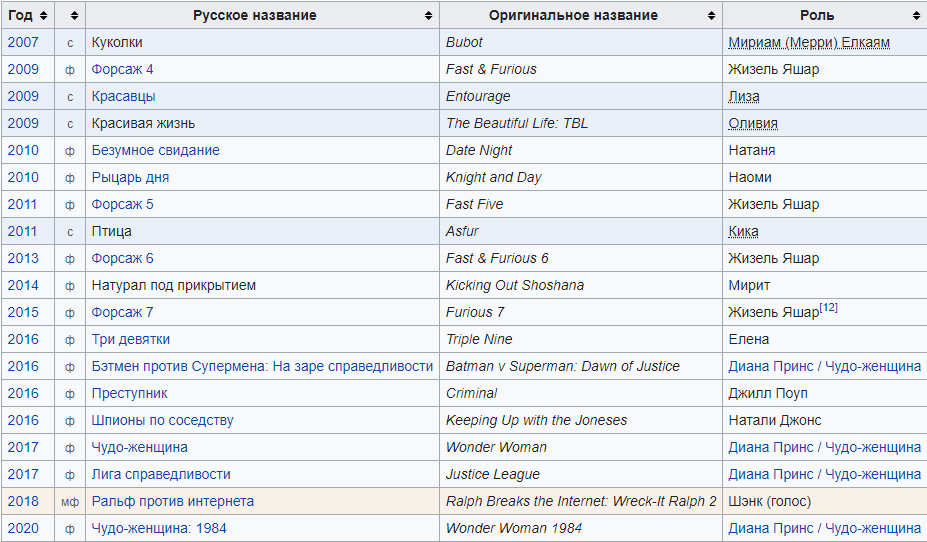Open year 2011 in Форсаж 5 row

pyautogui.click(x=23, y=205)
